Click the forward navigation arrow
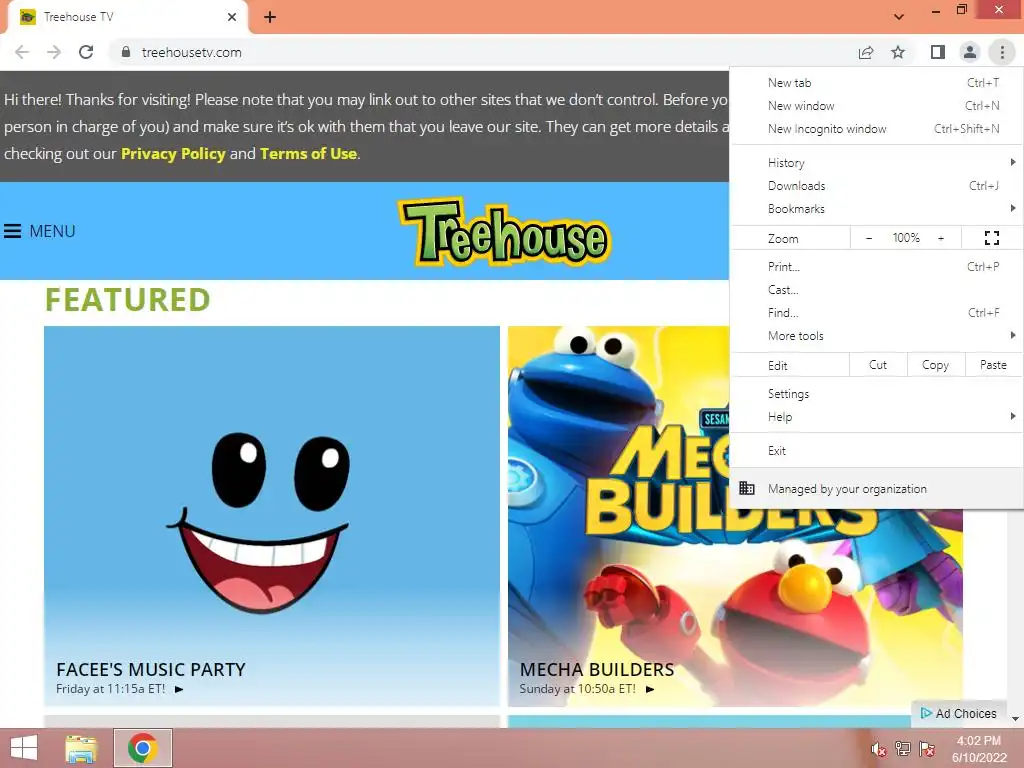The height and width of the screenshot is (768, 1024). (x=54, y=52)
